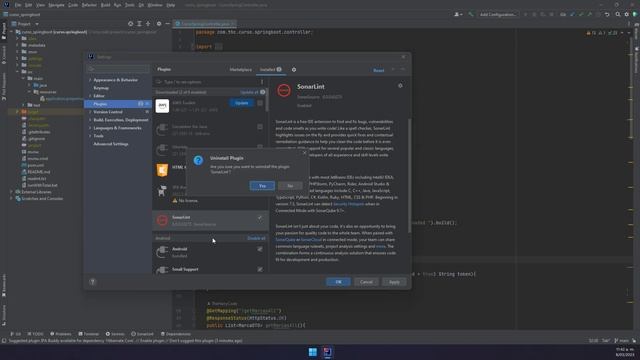Screen dimensions: 640x360
Task: Select the Android plugin in the list
Action: [x=210, y=252]
